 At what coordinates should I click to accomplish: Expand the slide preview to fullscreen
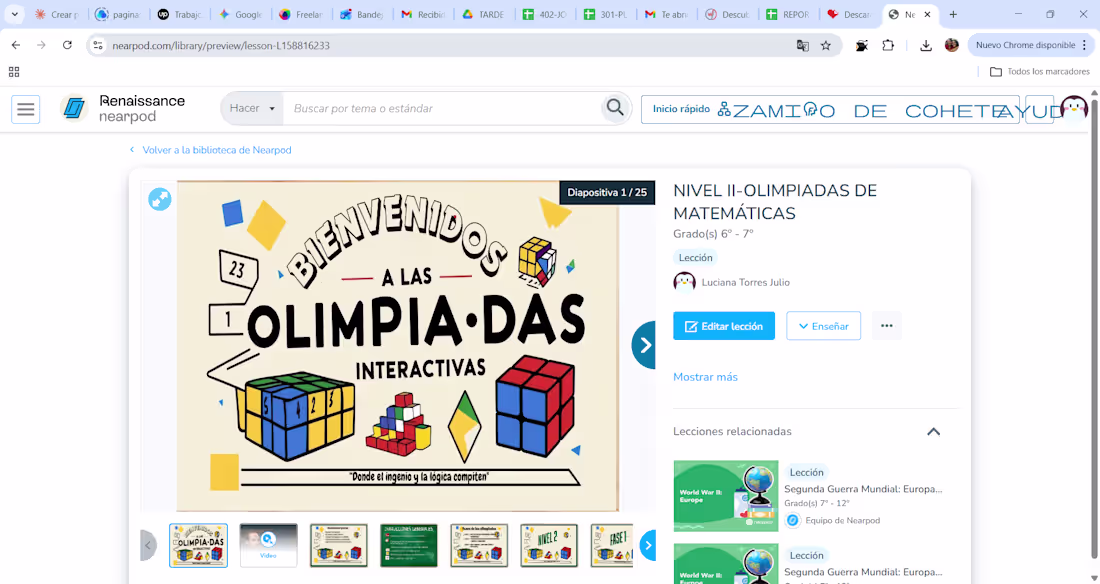click(160, 199)
